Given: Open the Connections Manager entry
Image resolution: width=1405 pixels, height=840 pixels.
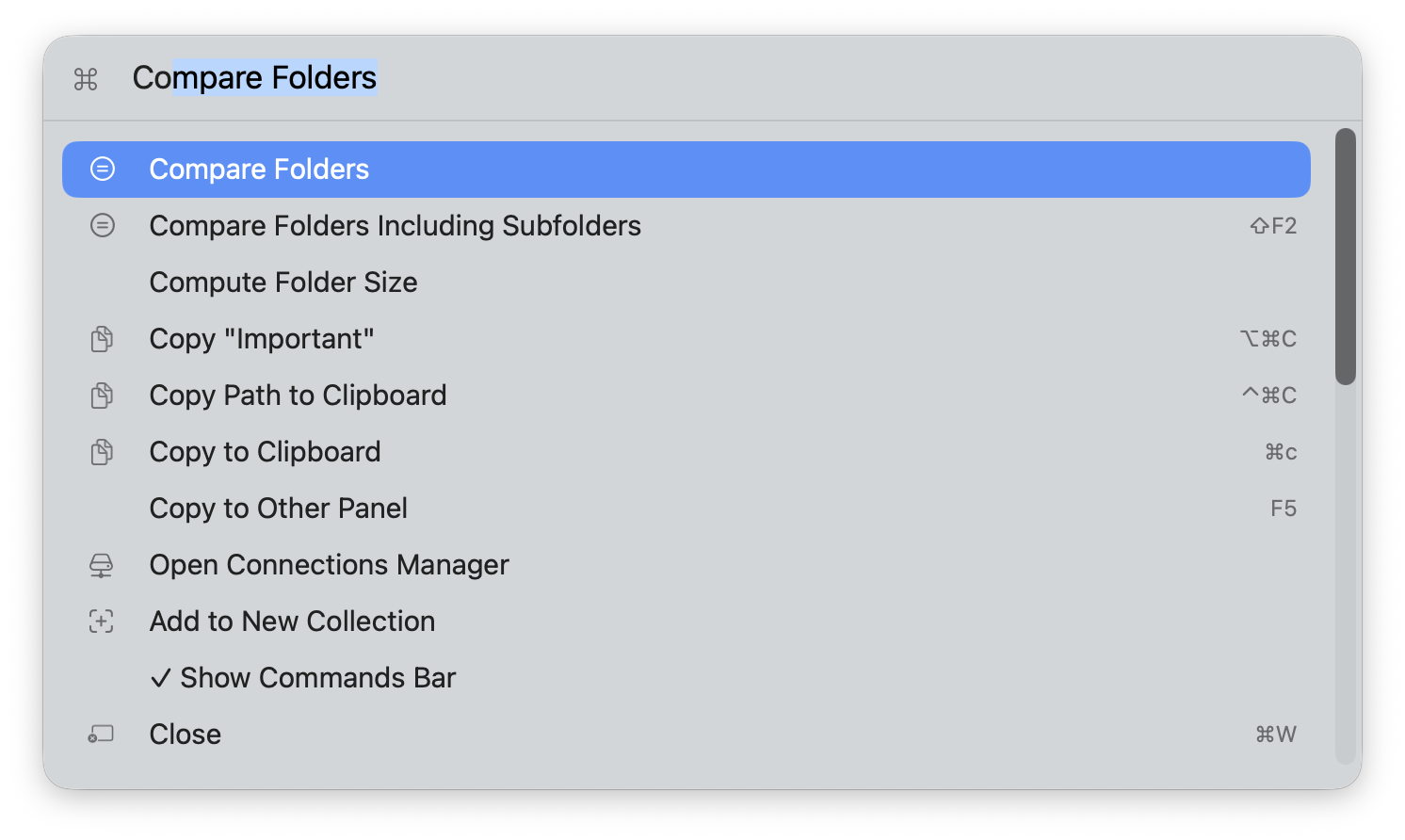Looking at the screenshot, I should [329, 564].
